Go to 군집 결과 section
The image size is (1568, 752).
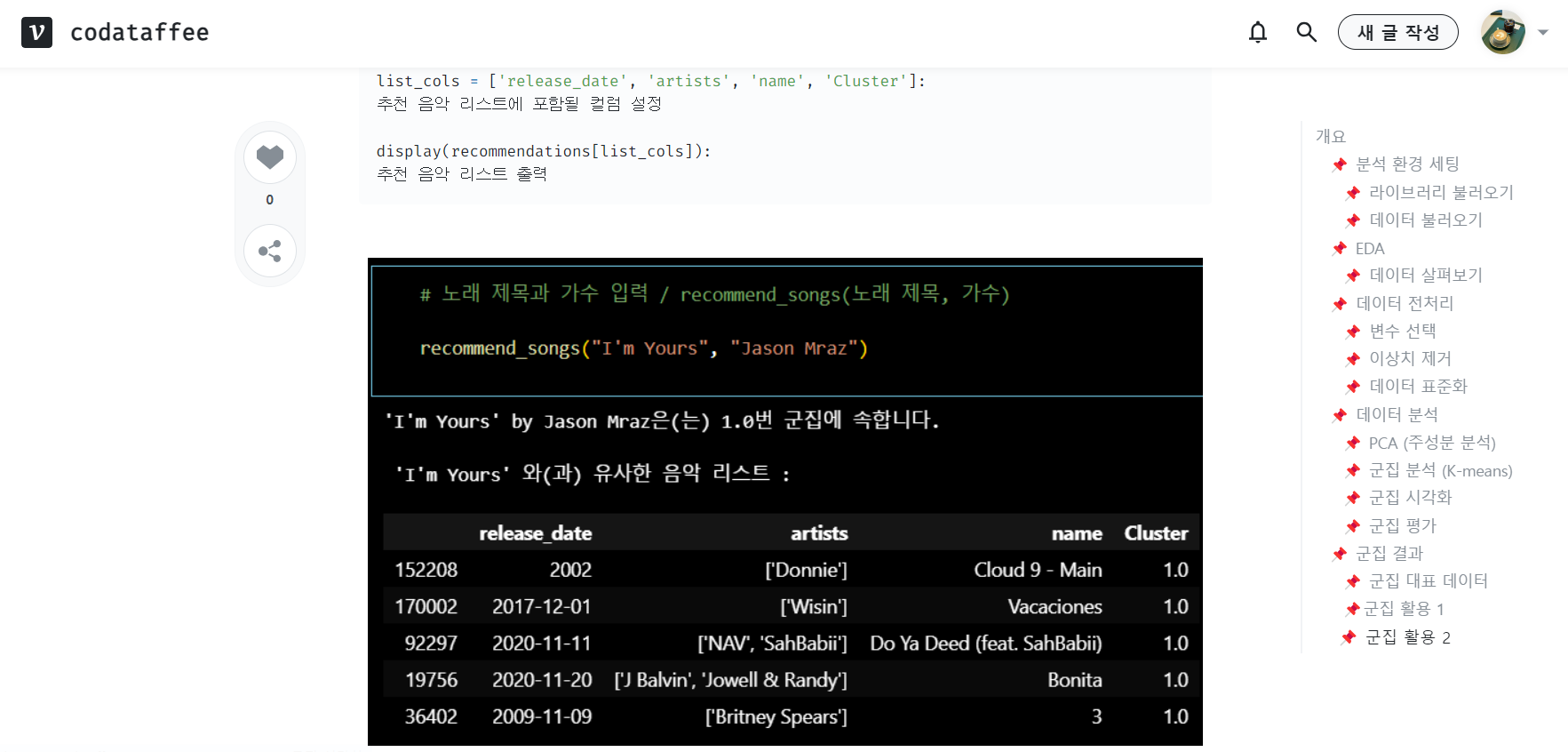point(1389,554)
